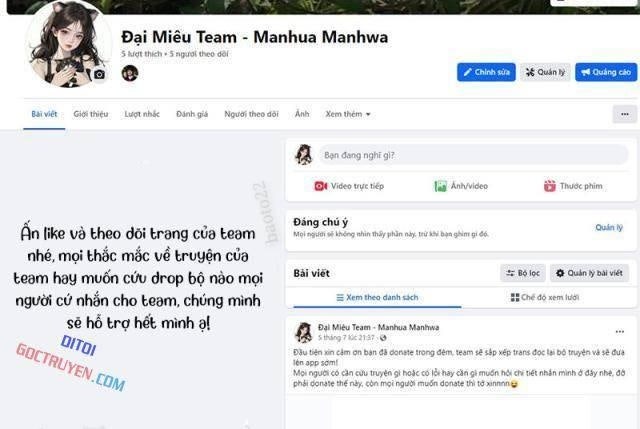This screenshot has height=429, width=640.
Task: Open the Người theo dõi tab
Action: (251, 114)
